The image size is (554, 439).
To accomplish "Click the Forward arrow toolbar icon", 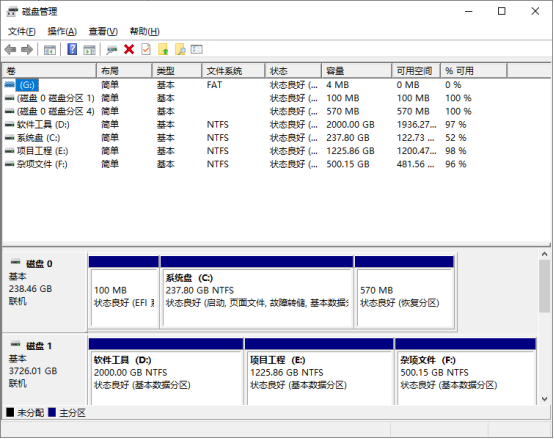I will [27, 49].
